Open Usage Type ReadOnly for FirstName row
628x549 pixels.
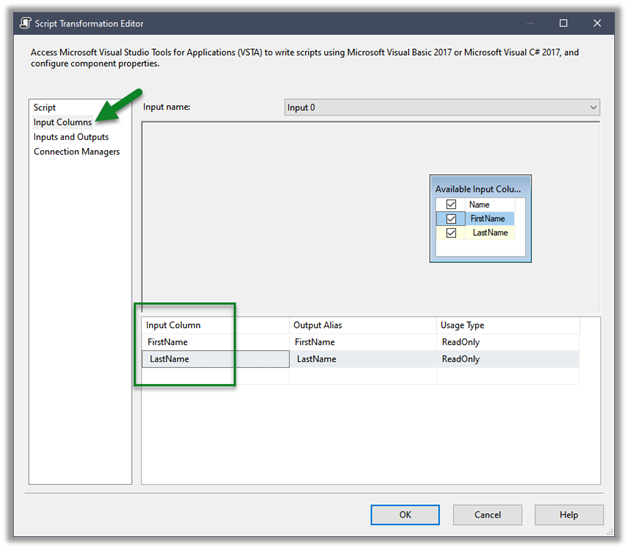[x=507, y=342]
